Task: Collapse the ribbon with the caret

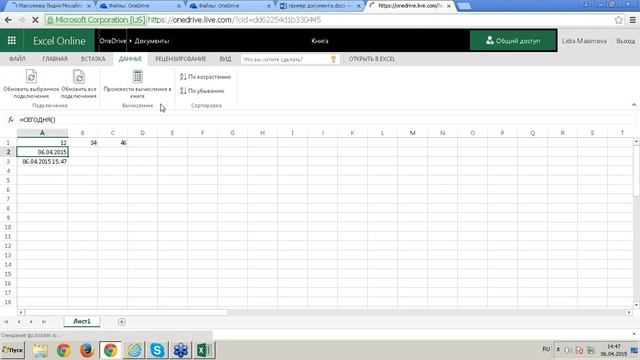Action: click(x=634, y=105)
